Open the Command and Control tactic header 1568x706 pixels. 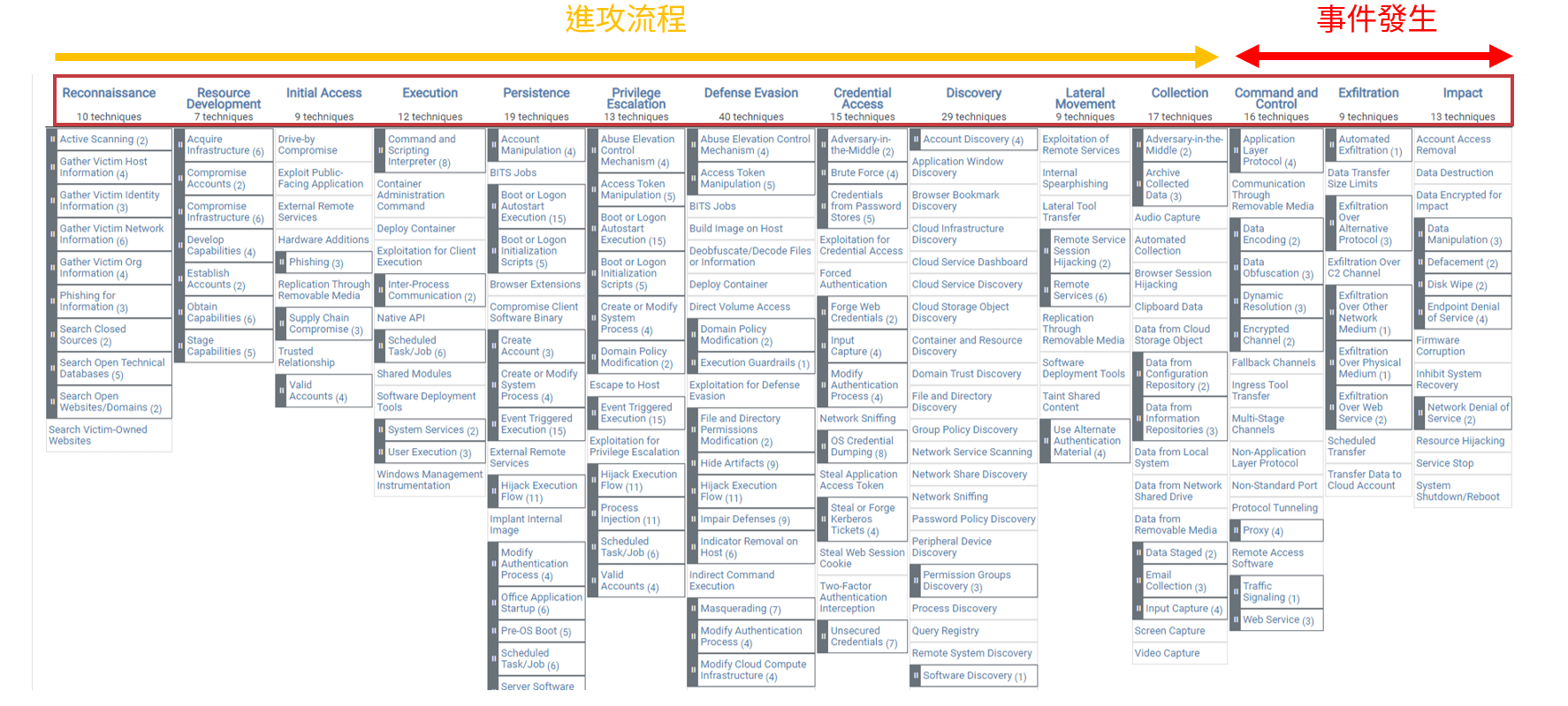coord(1276,98)
